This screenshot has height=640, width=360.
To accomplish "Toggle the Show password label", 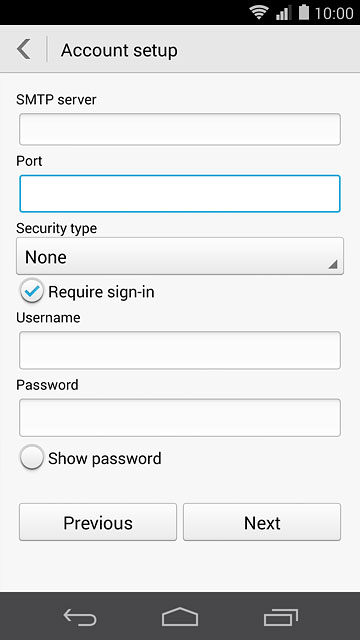I will click(104, 458).
